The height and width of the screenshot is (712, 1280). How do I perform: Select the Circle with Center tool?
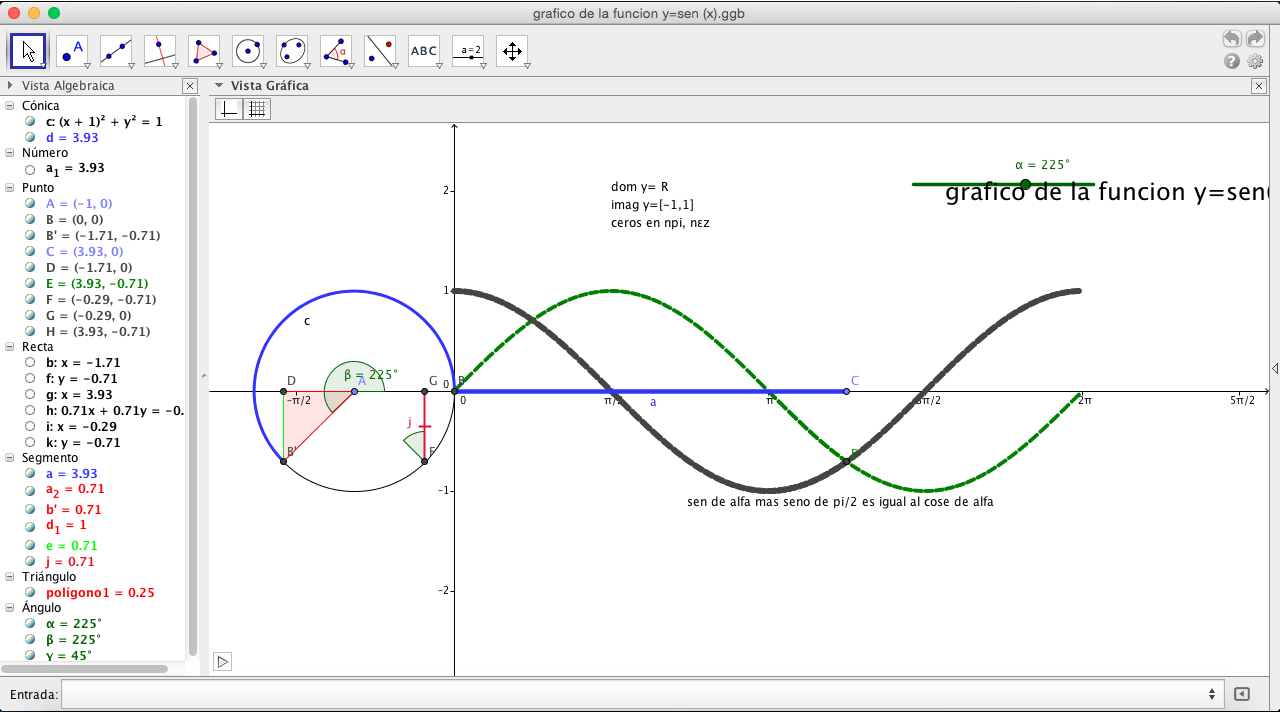[247, 50]
